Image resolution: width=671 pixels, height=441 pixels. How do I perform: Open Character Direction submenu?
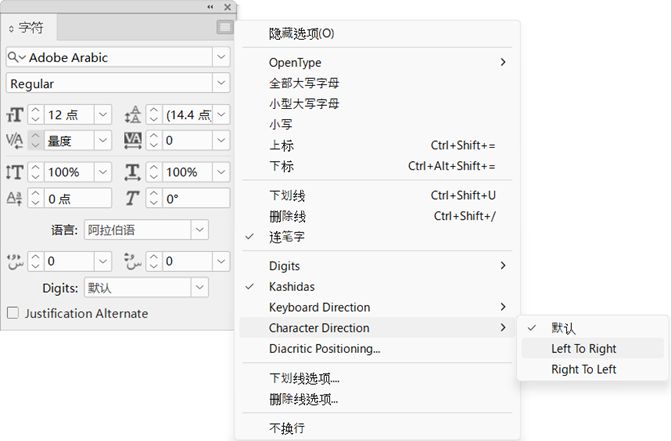coord(377,328)
